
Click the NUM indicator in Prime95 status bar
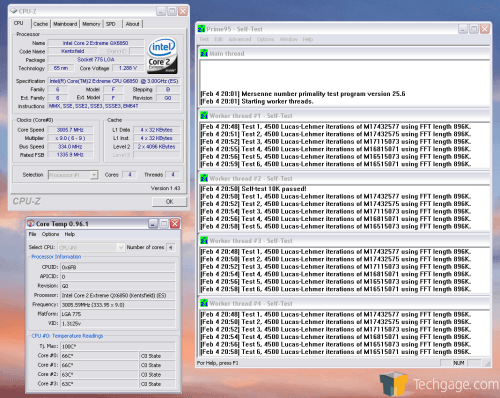tap(459, 363)
